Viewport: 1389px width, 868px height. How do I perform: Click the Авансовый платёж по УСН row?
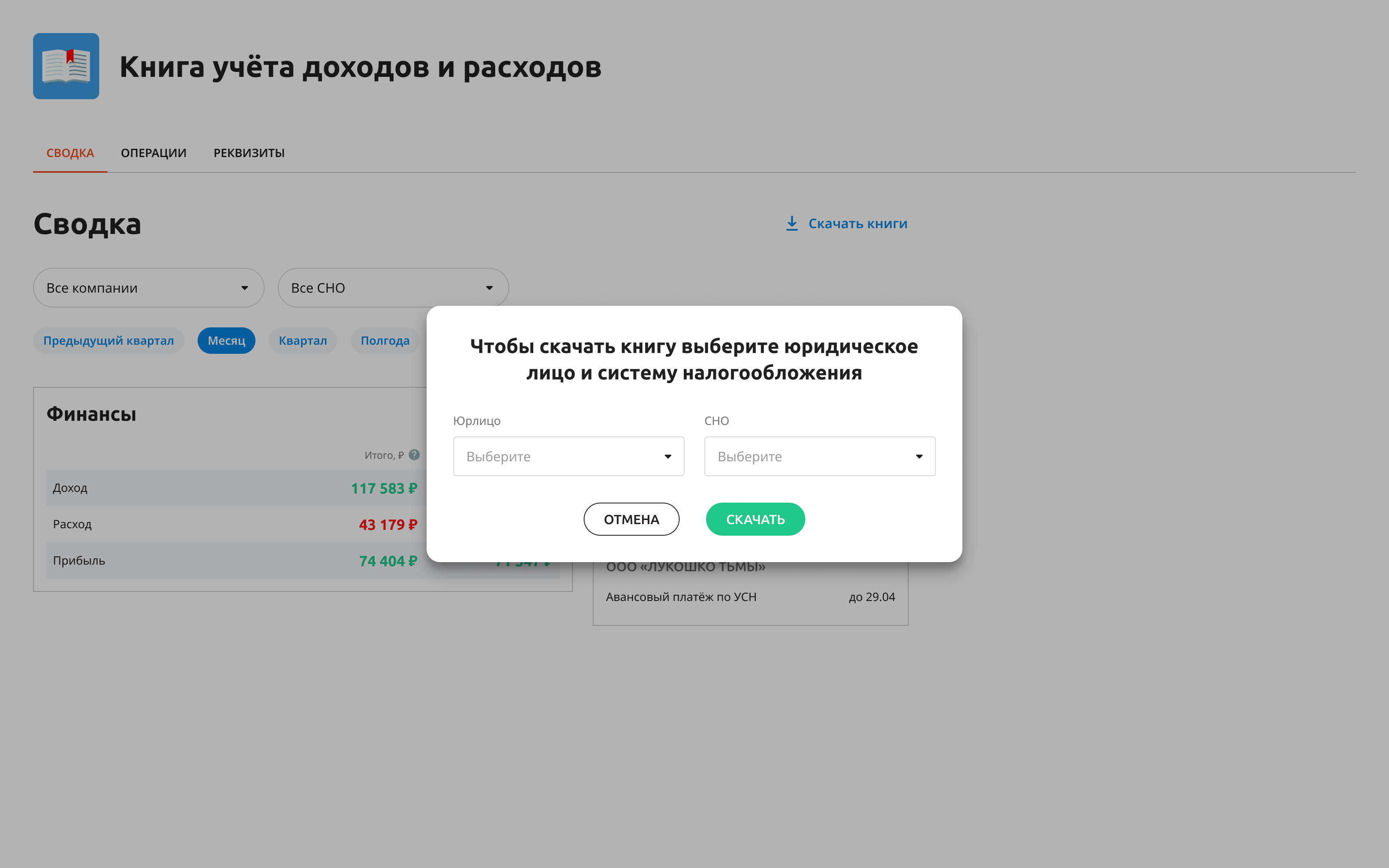[x=750, y=597]
